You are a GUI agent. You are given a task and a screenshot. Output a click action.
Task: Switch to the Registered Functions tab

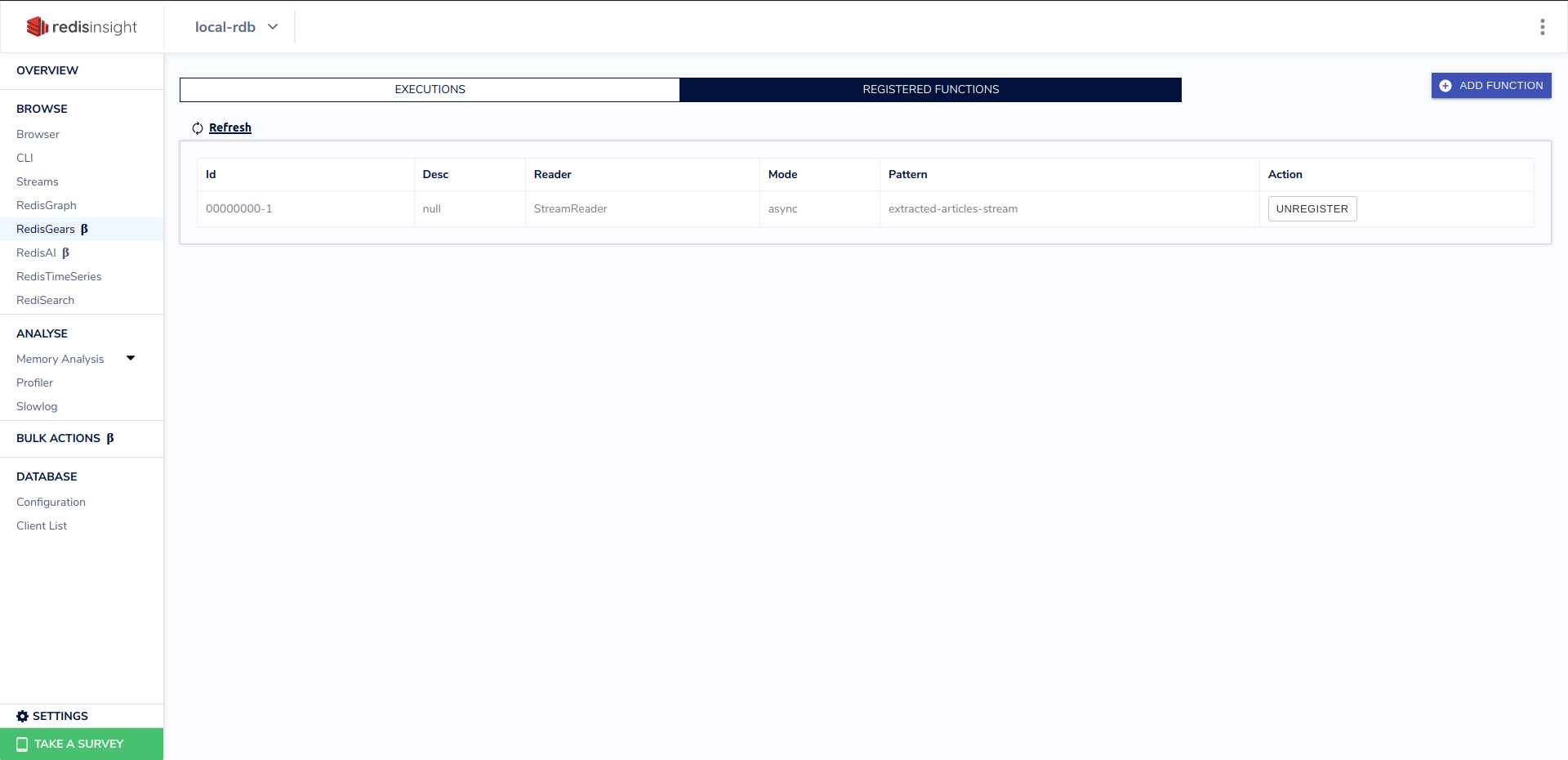tap(930, 90)
